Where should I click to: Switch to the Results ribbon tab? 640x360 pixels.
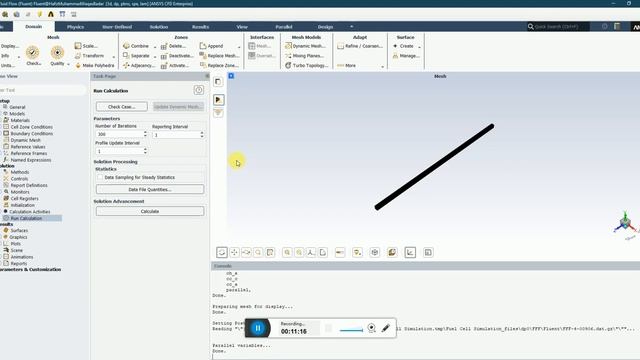point(200,27)
